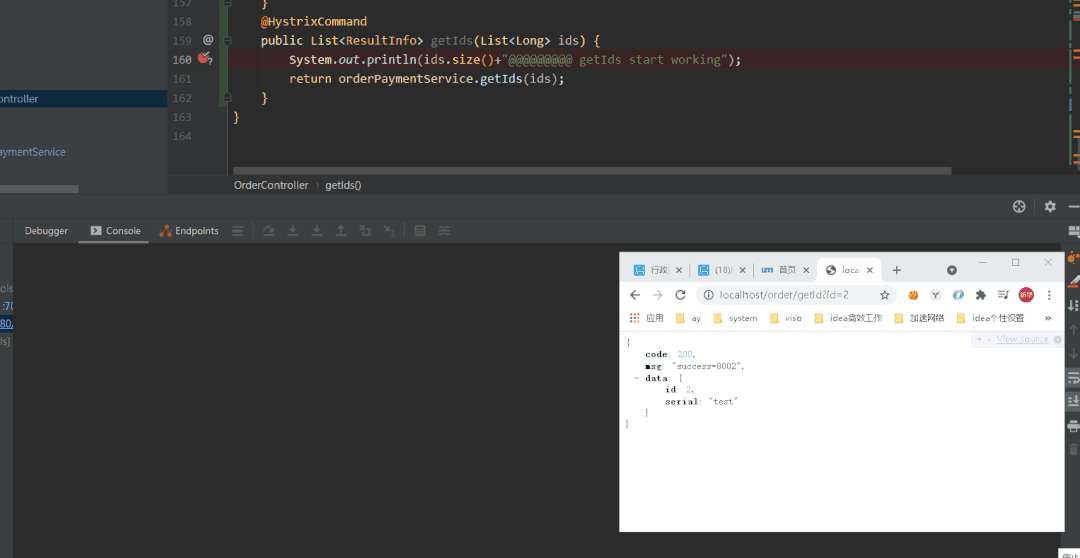Viewport: 1080px width, 558px height.
Task: Click the Y-shaped extension icon
Action: click(x=935, y=295)
